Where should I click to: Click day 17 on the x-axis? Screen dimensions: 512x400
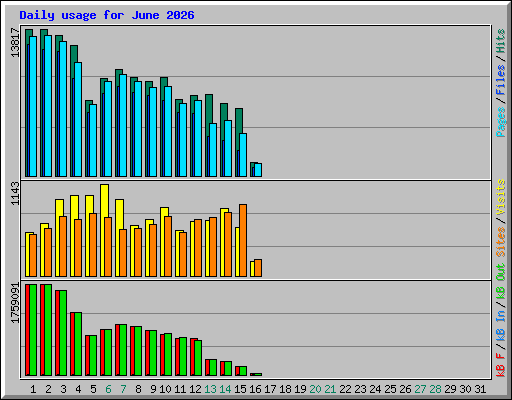tap(270, 389)
